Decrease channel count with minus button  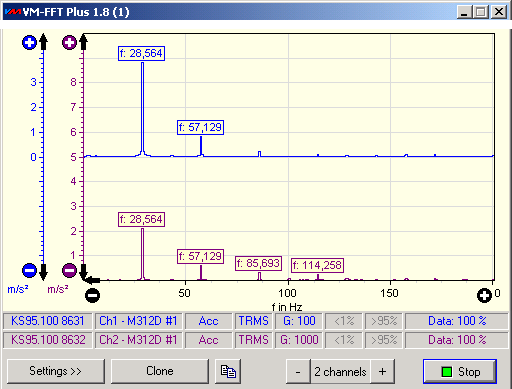pos(298,371)
